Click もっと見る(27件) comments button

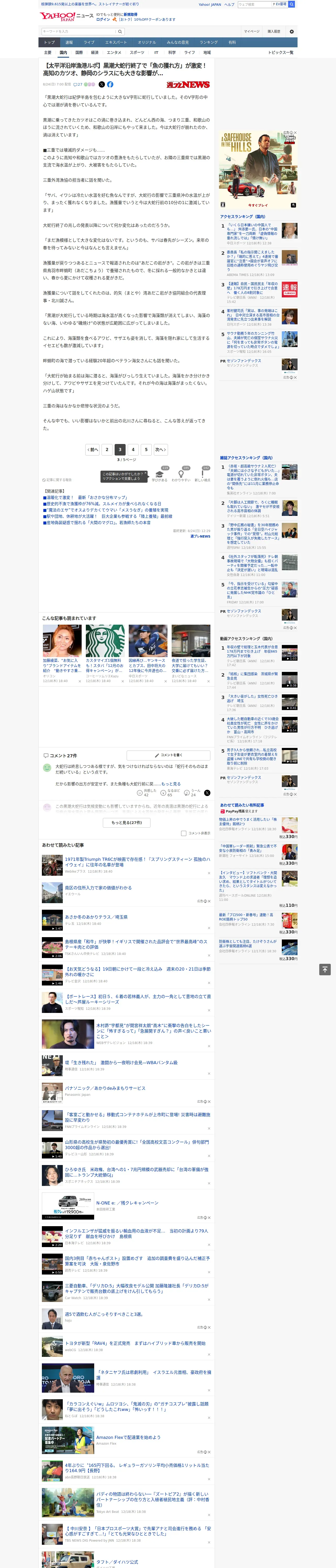point(127,822)
